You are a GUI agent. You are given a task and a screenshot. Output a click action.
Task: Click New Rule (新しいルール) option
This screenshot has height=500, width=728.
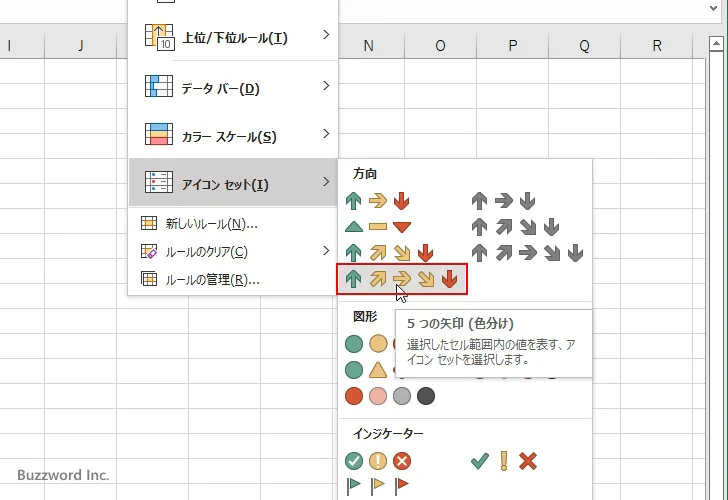coord(234,223)
